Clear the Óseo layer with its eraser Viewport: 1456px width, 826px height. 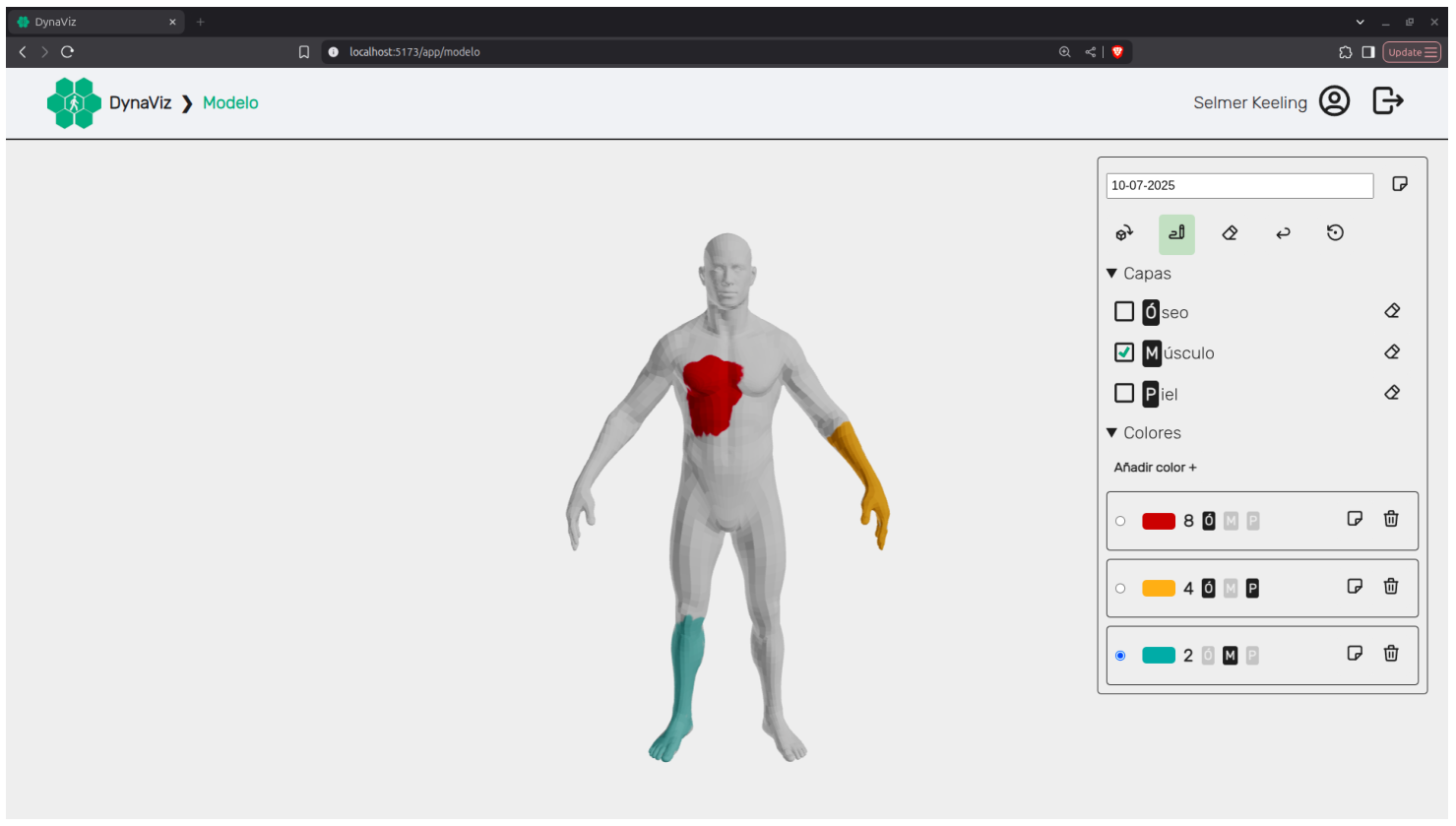[x=1392, y=311]
